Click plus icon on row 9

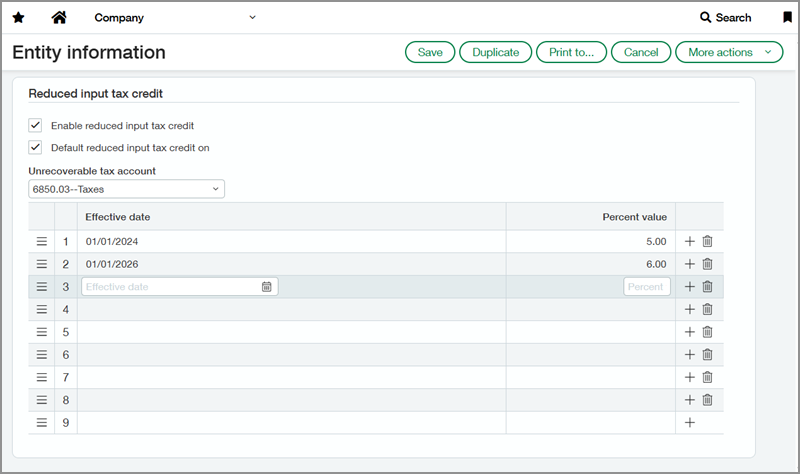pyautogui.click(x=689, y=423)
